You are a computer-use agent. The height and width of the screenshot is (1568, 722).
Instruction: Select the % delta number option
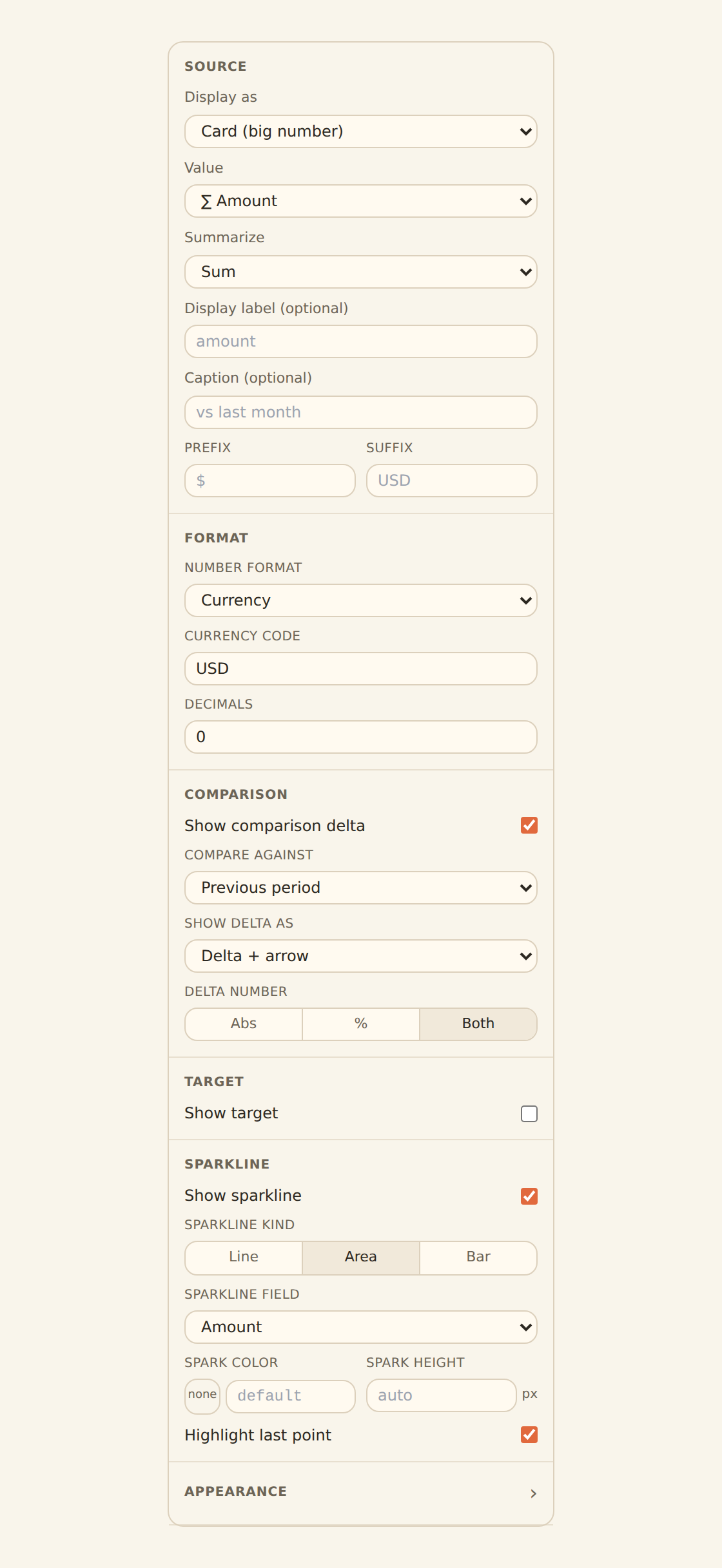(x=361, y=1024)
